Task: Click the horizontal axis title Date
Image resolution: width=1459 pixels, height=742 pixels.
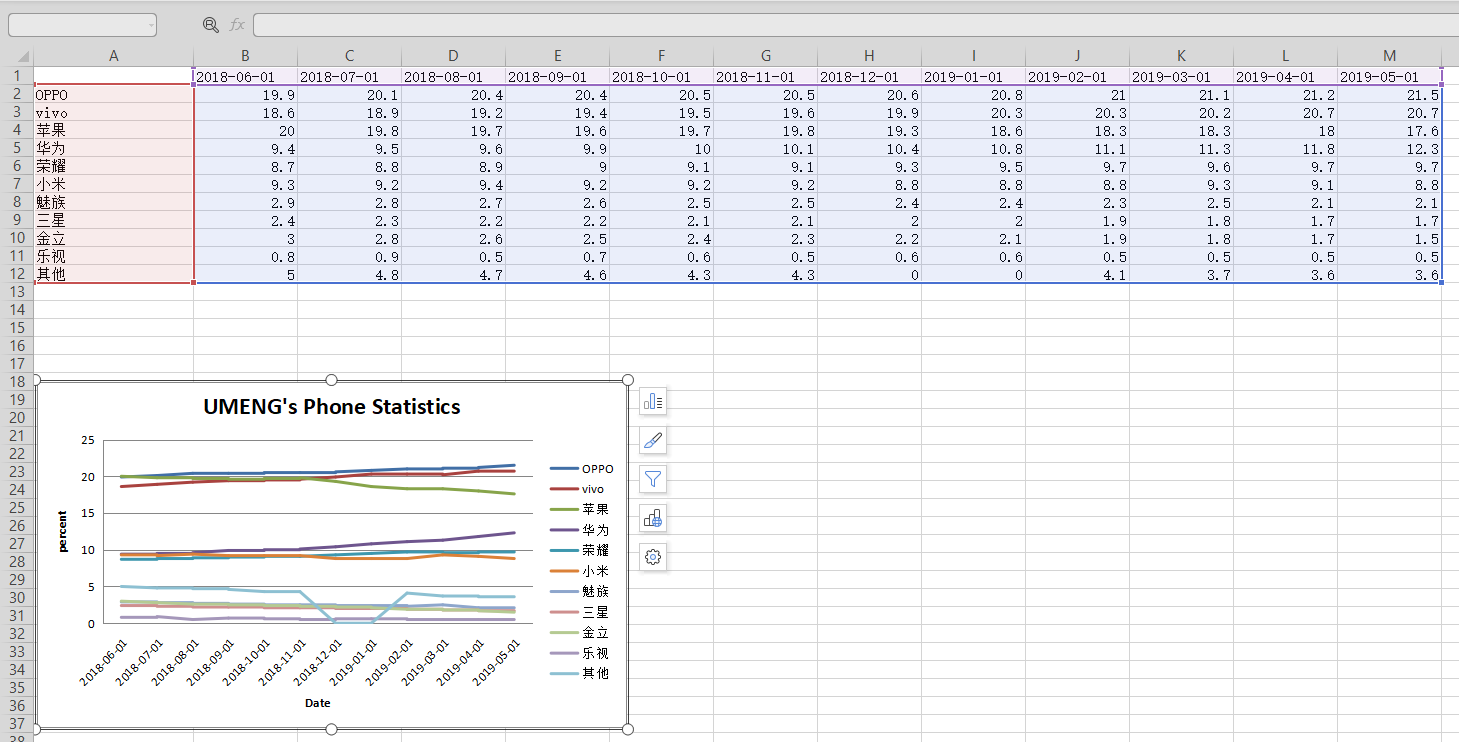Action: [x=318, y=703]
